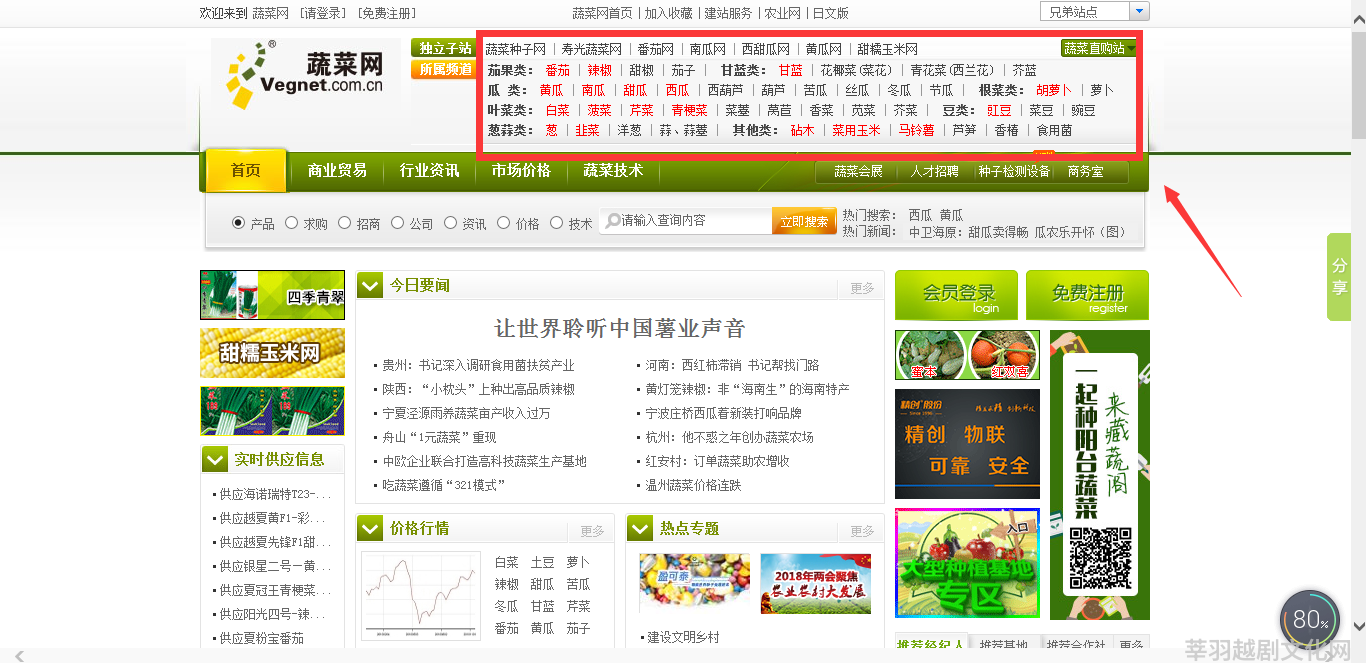The width and height of the screenshot is (1366, 663).
Task: Click the 辣椒 link in 茄果类 row
Action: [x=600, y=70]
